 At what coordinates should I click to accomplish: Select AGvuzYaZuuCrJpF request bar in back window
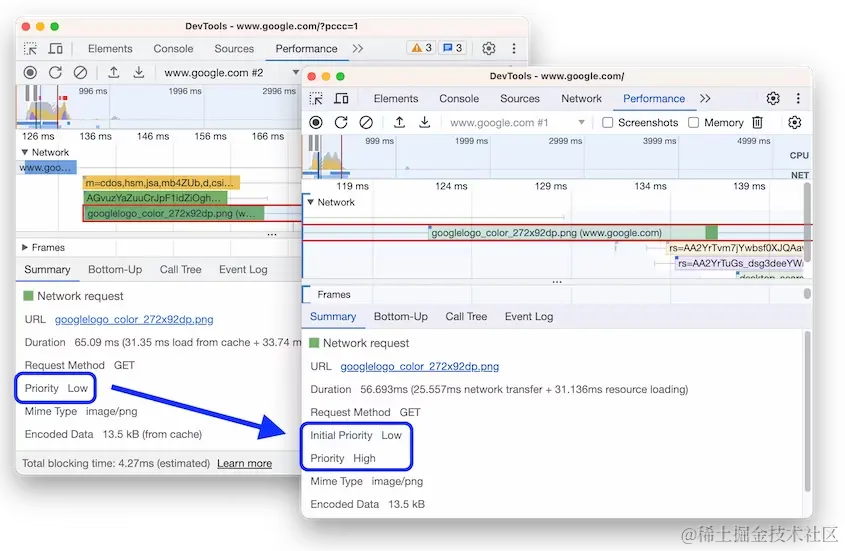tap(155, 198)
